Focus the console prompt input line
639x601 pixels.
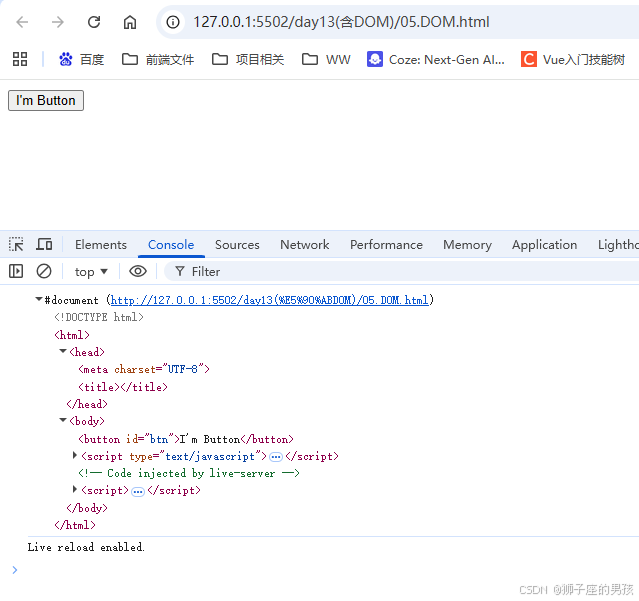[326, 570]
